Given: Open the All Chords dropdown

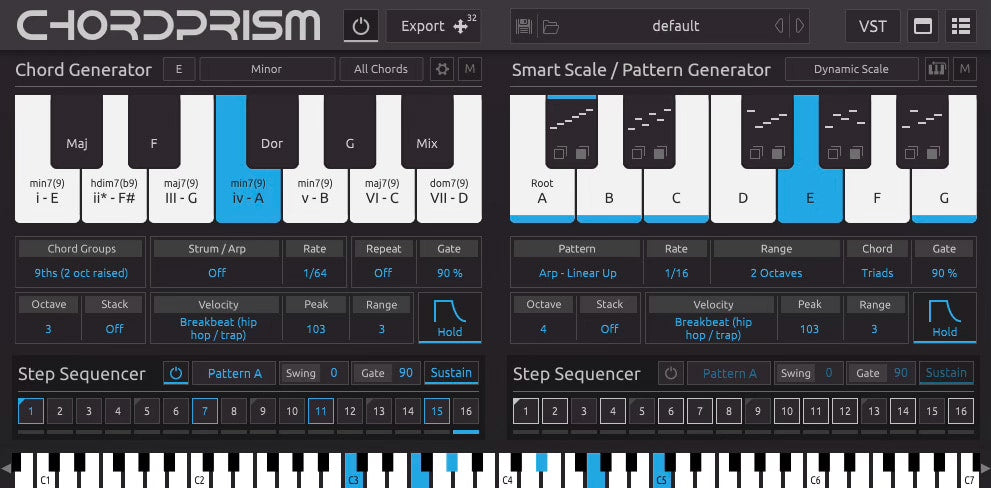Looking at the screenshot, I should coord(381,69).
